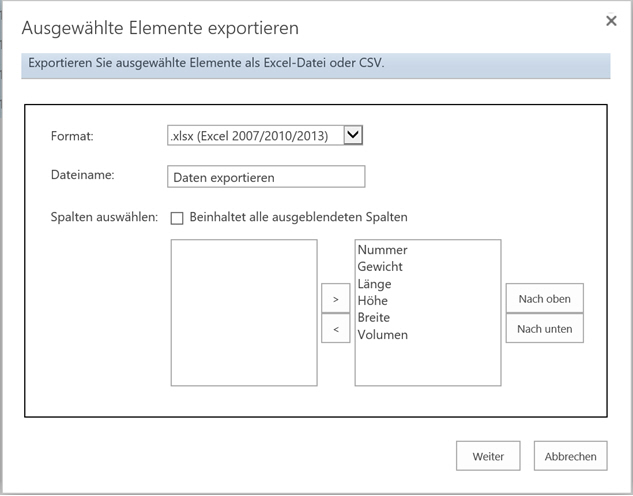Click the Nach unten button
Image resolution: width=633 pixels, height=496 pixels.
pyautogui.click(x=545, y=329)
